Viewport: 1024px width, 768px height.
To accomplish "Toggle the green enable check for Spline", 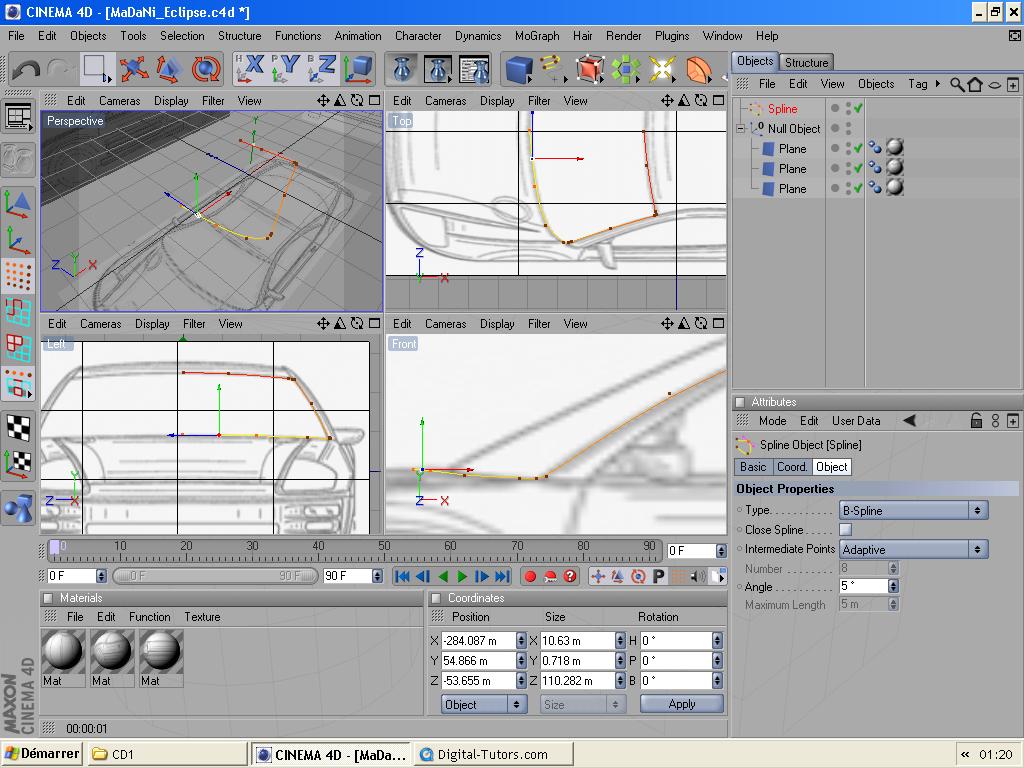I will click(x=858, y=108).
